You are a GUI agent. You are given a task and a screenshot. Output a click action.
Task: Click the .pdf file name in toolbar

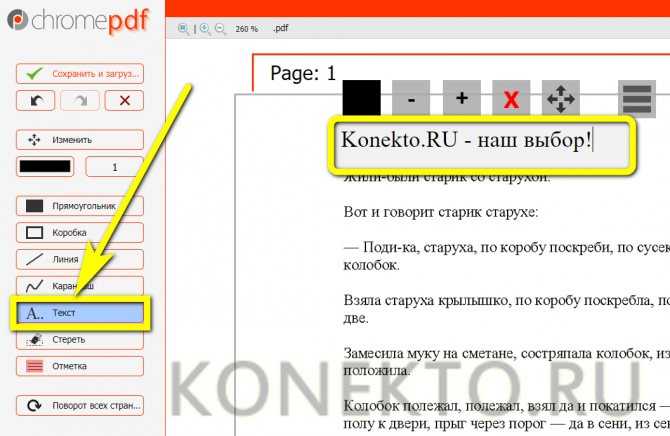coord(281,28)
